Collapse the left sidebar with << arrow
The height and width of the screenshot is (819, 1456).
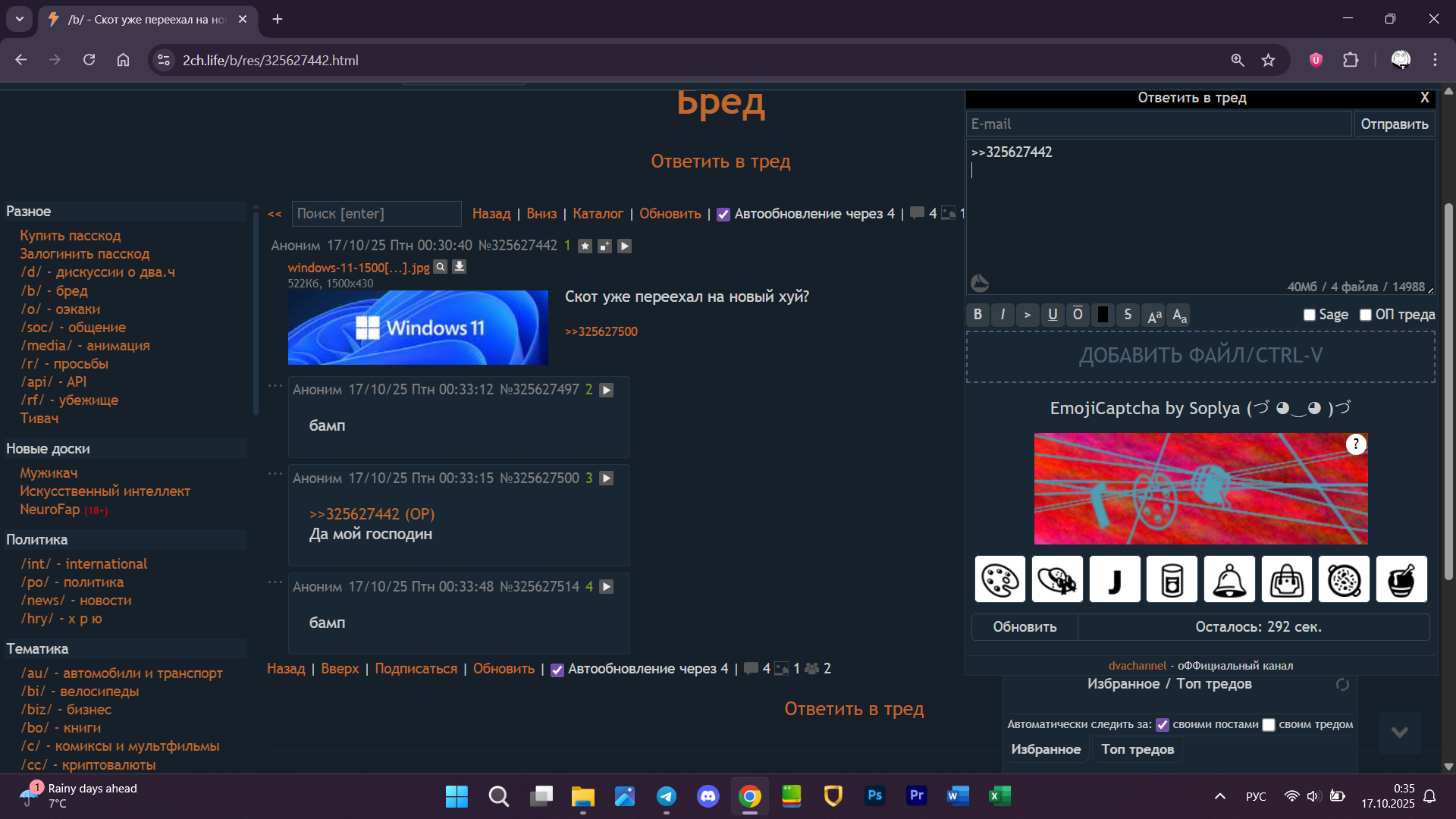pyautogui.click(x=275, y=215)
